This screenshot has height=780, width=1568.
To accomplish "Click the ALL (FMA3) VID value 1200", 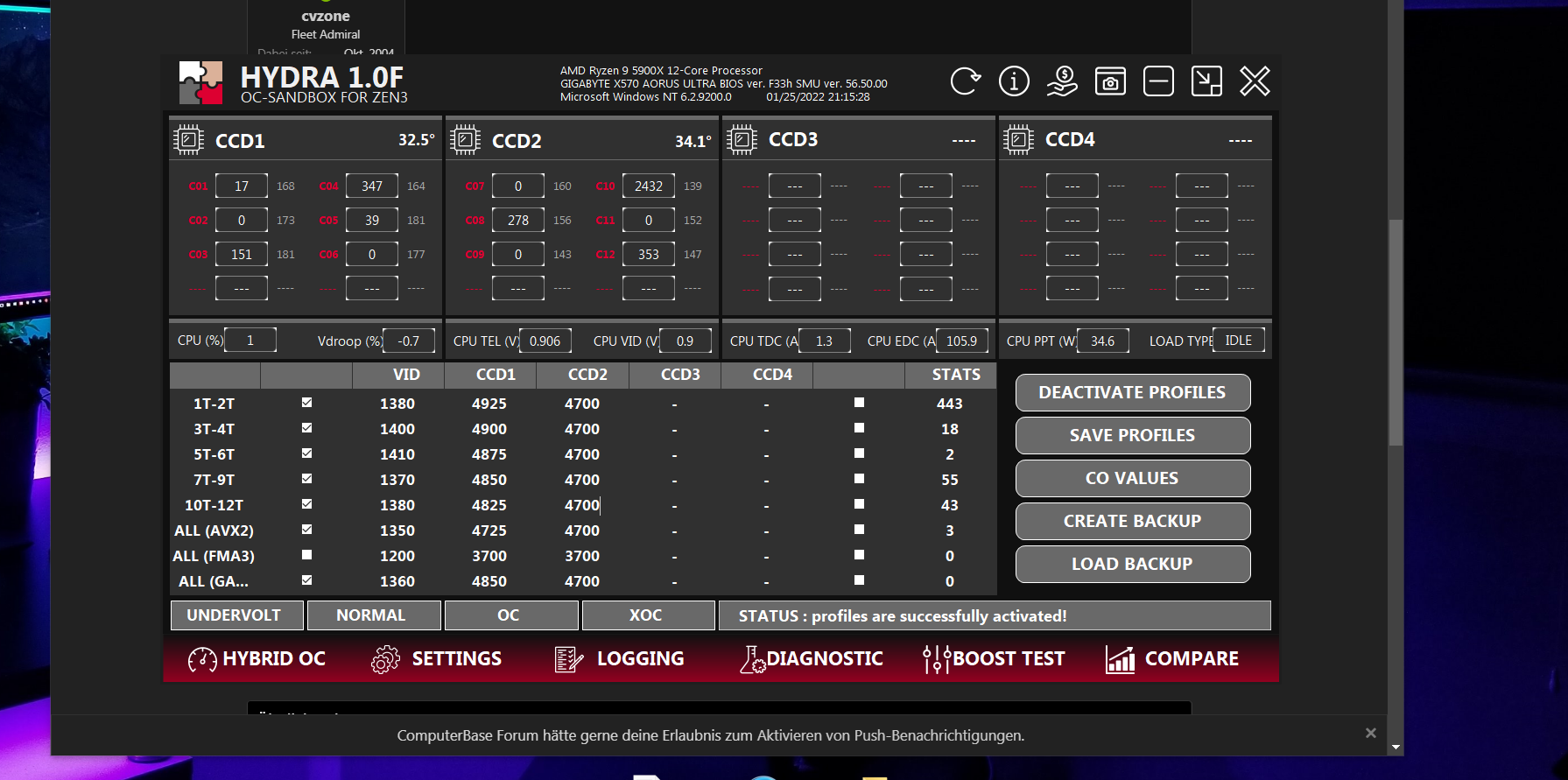I will pos(397,556).
